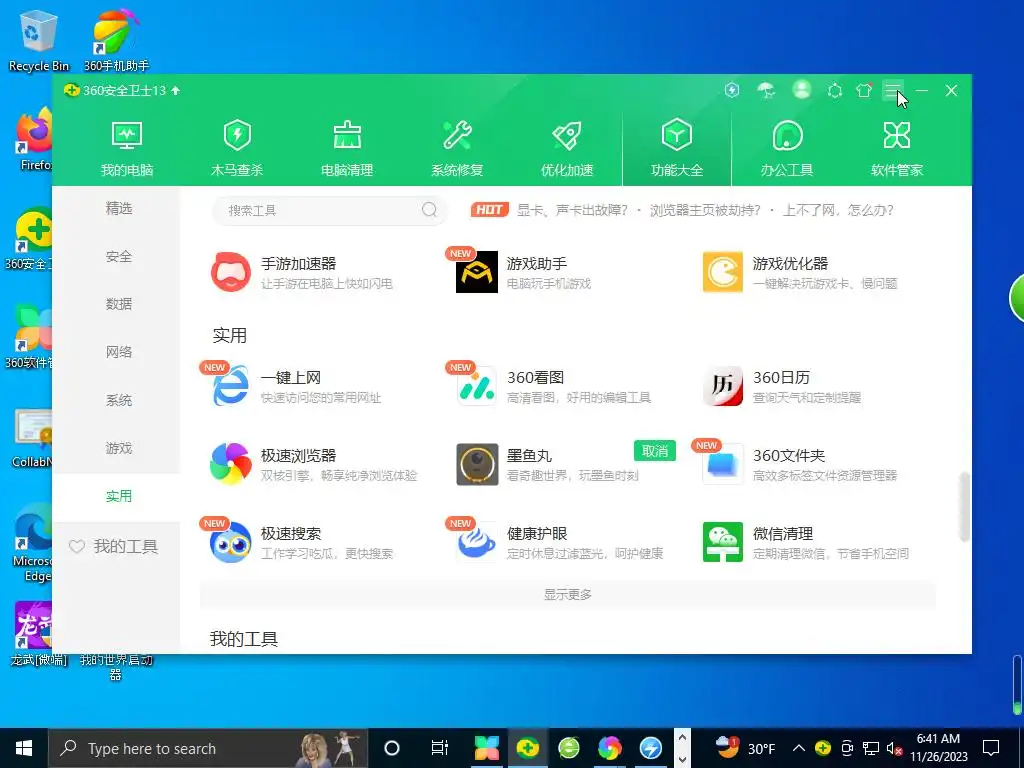This screenshot has width=1024, height=768.
Task: Open 软件管家 icon
Action: [x=897, y=135]
